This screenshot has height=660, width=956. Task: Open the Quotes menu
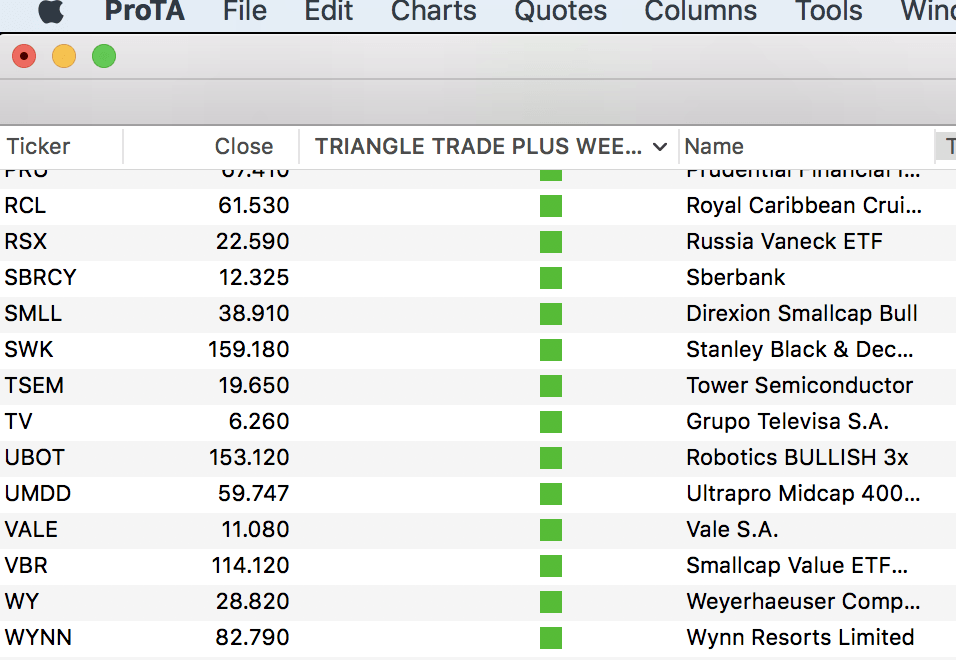pyautogui.click(x=560, y=11)
